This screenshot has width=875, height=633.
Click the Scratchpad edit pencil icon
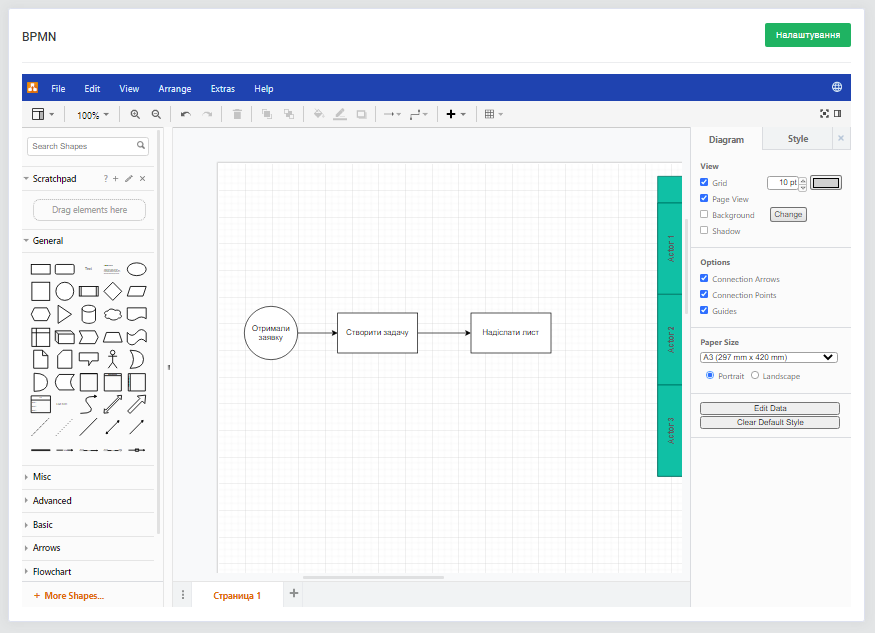pyautogui.click(x=128, y=179)
